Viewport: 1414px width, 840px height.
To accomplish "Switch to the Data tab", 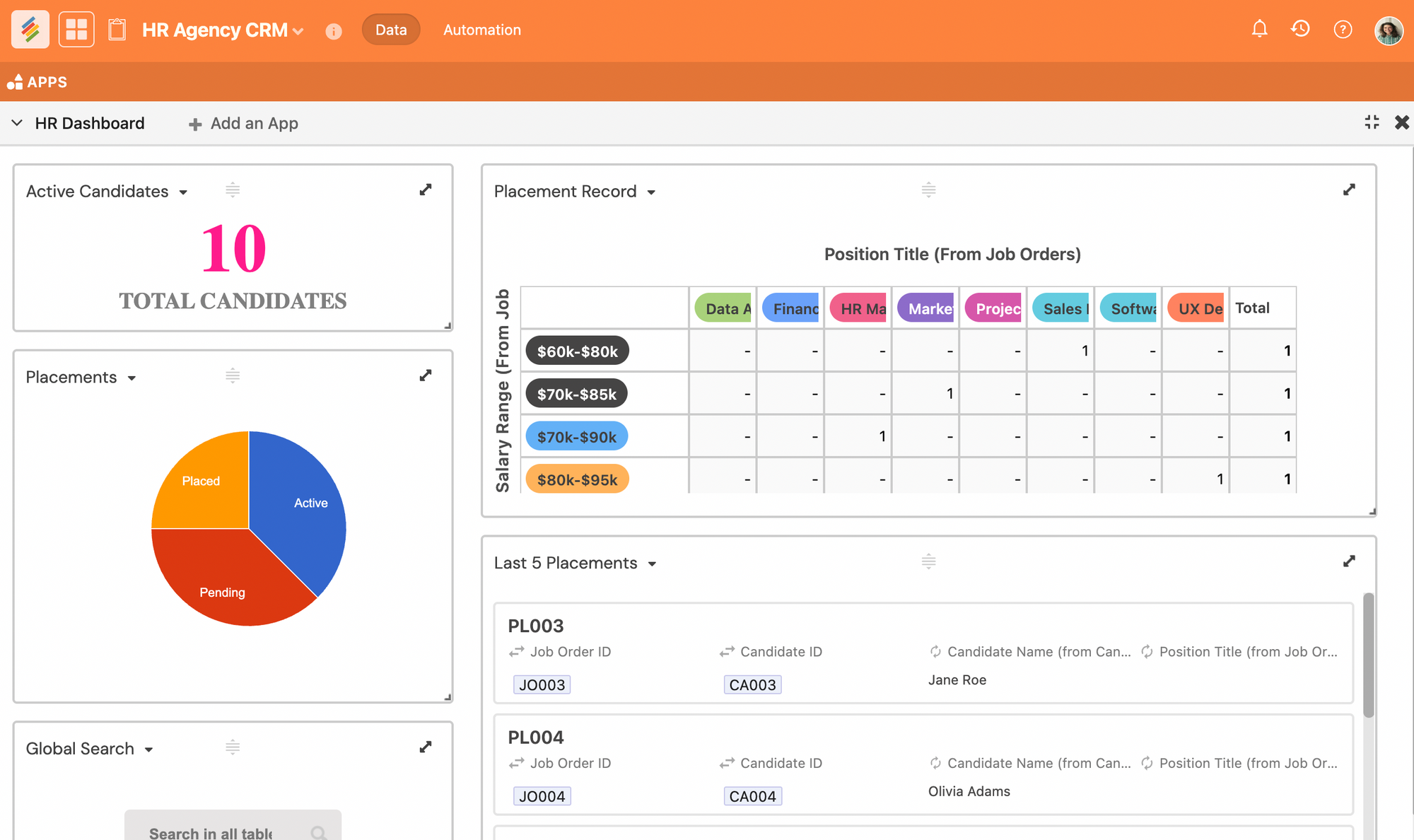I will (x=391, y=30).
